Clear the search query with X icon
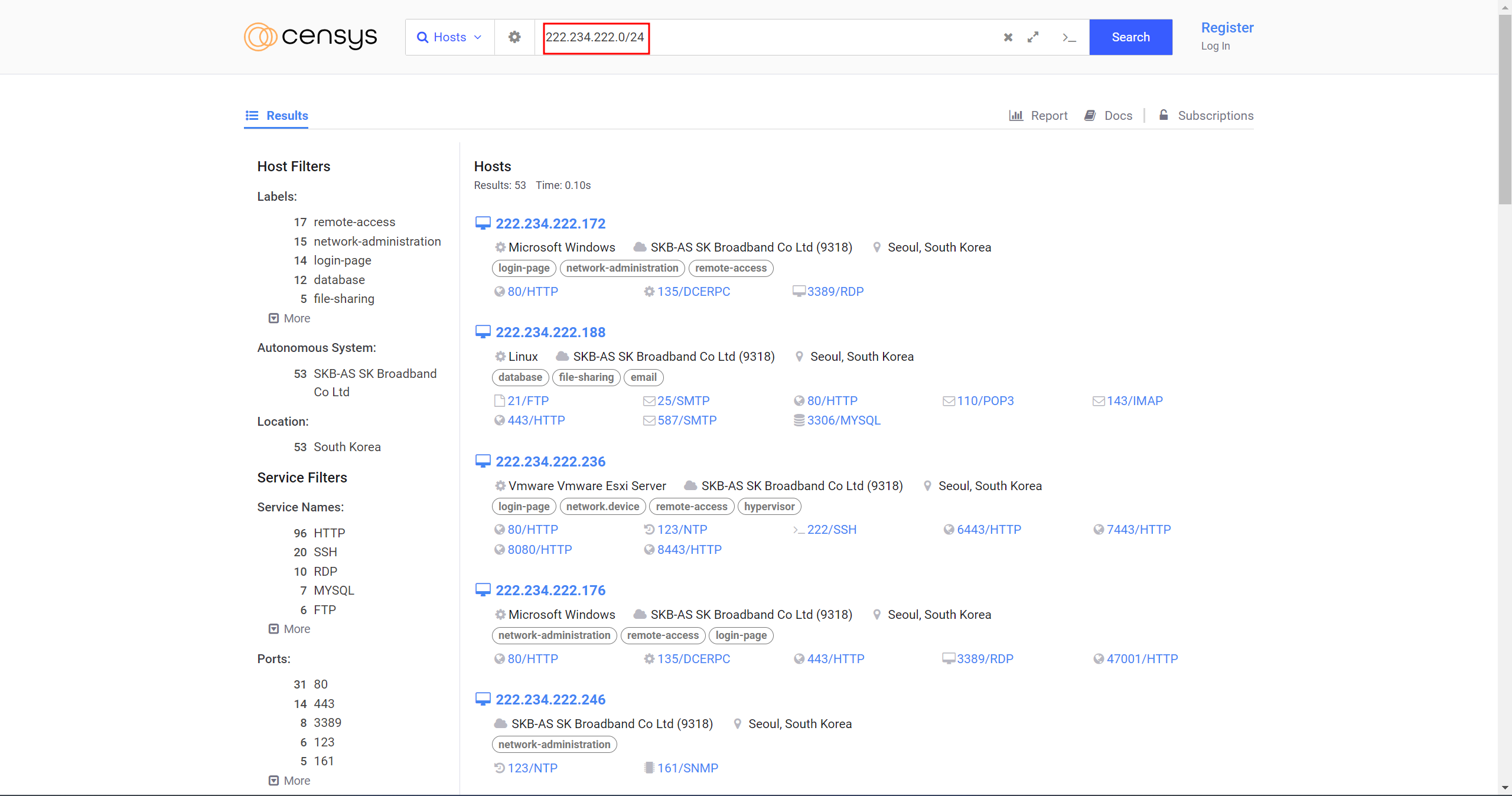The image size is (1512, 796). [x=1008, y=37]
